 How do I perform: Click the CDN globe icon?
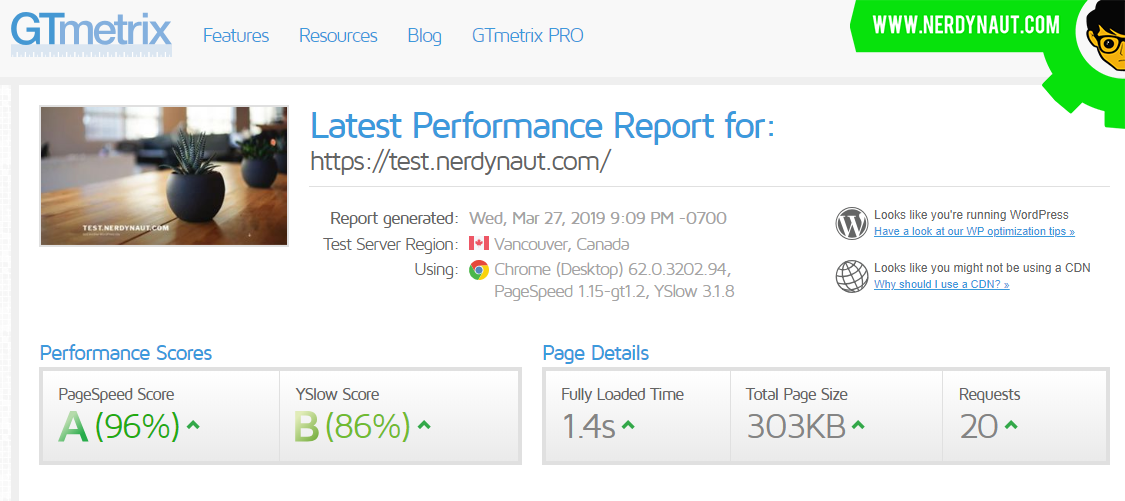[x=852, y=276]
